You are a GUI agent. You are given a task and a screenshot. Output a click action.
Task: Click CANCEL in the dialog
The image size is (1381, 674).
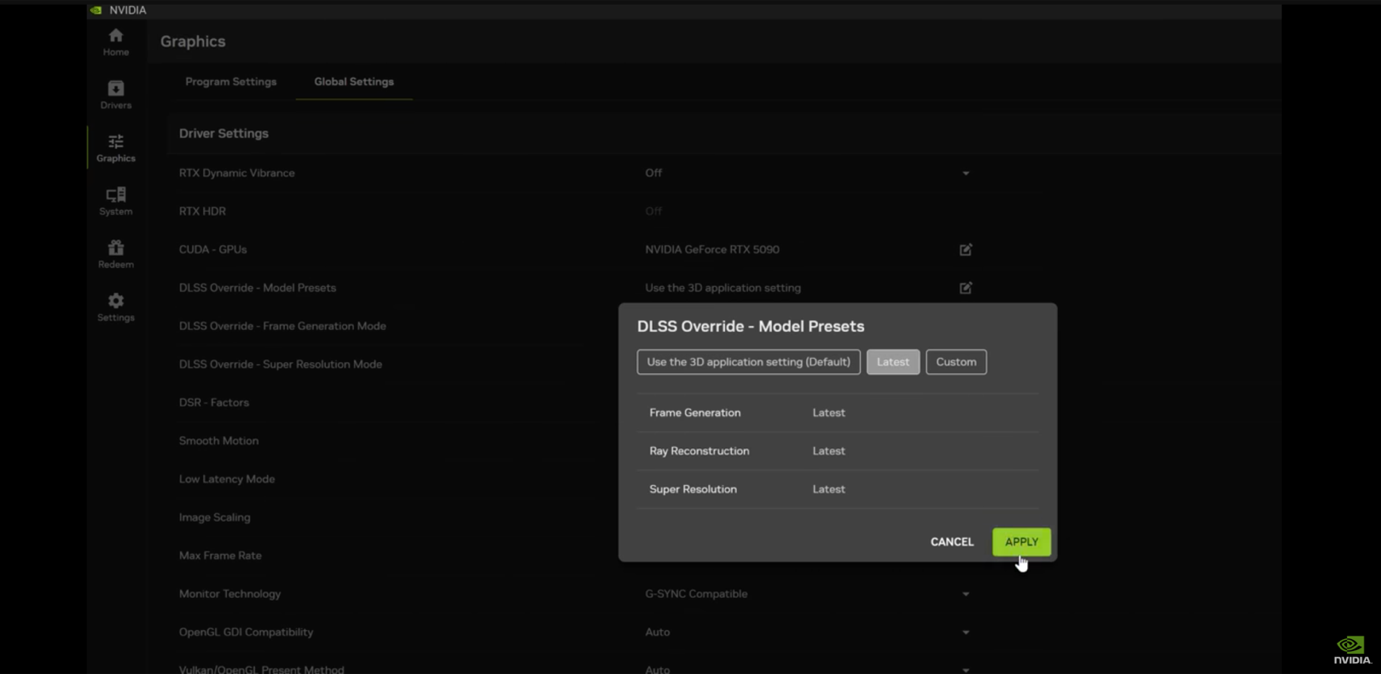point(951,542)
